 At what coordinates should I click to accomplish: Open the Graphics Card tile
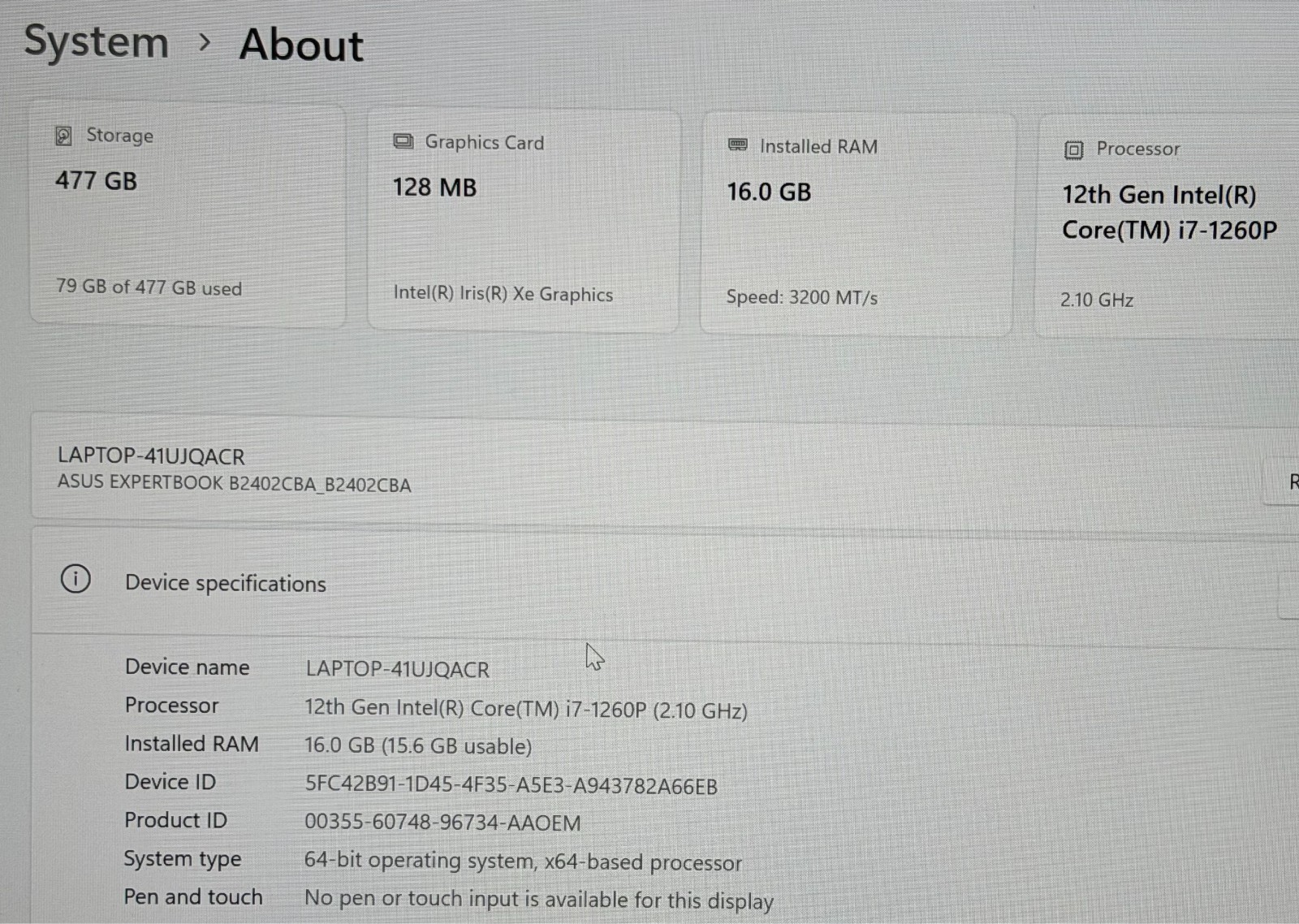coord(523,220)
